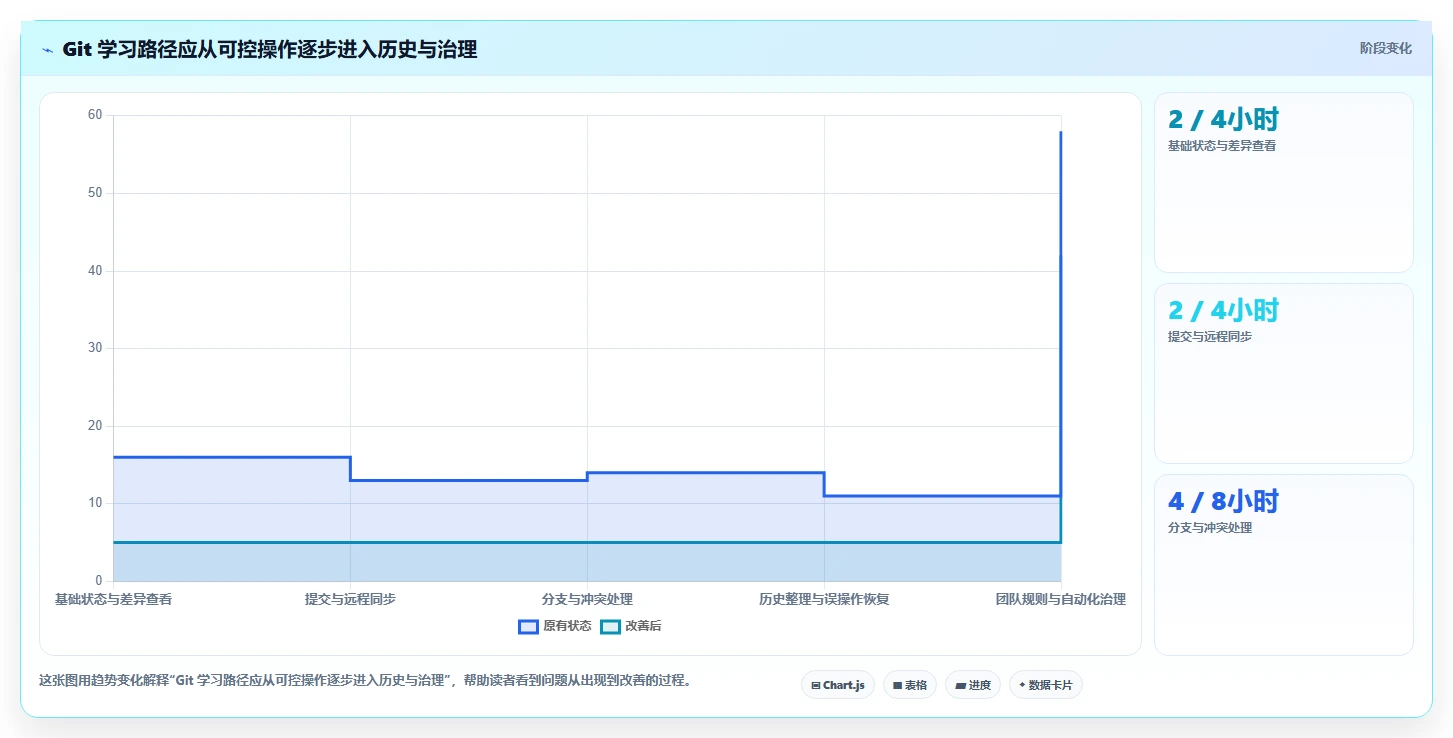Select the 数据卡片 tag chip

pyautogui.click(x=1046, y=685)
